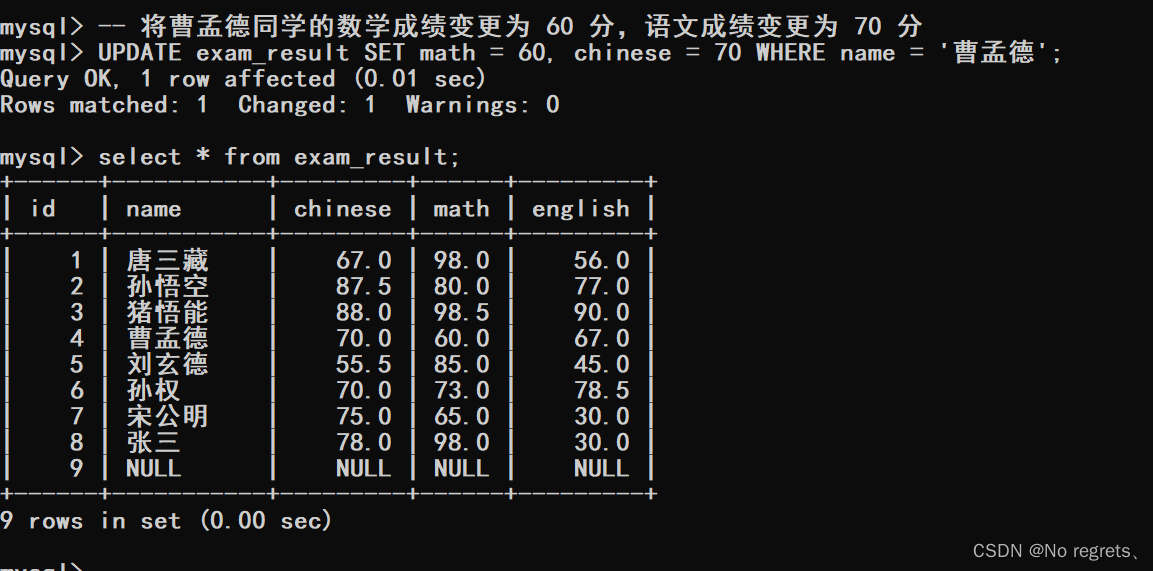This screenshot has width=1153, height=571.
Task: Click the 'name' column header
Action: pyautogui.click(x=154, y=209)
